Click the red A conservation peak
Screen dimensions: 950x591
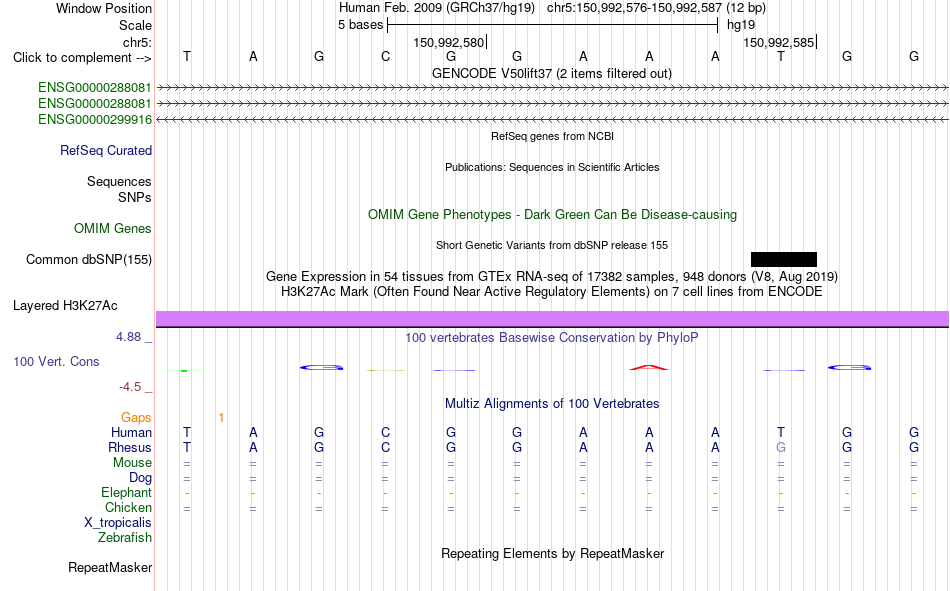[648, 367]
